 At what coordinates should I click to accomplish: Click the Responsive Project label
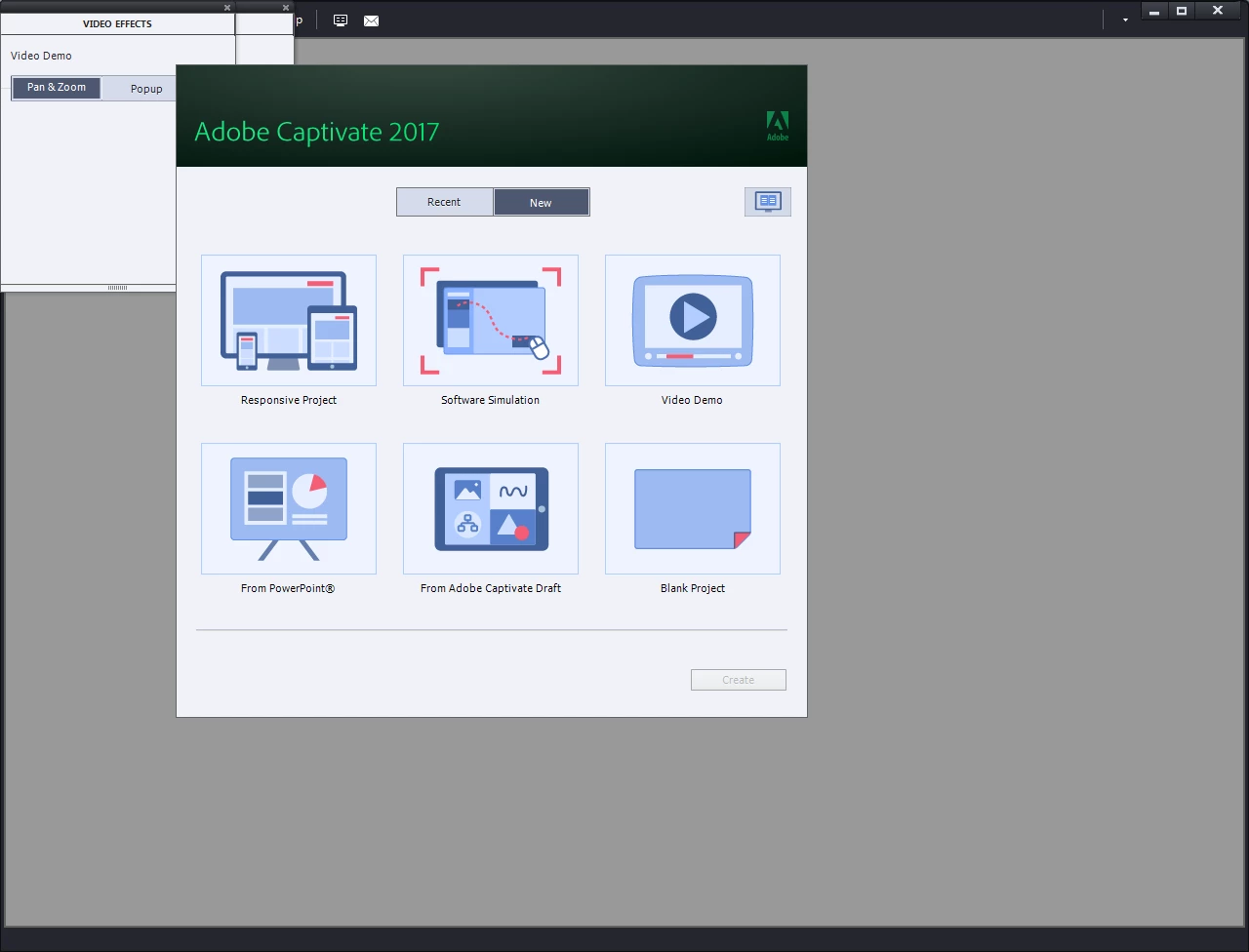(289, 400)
